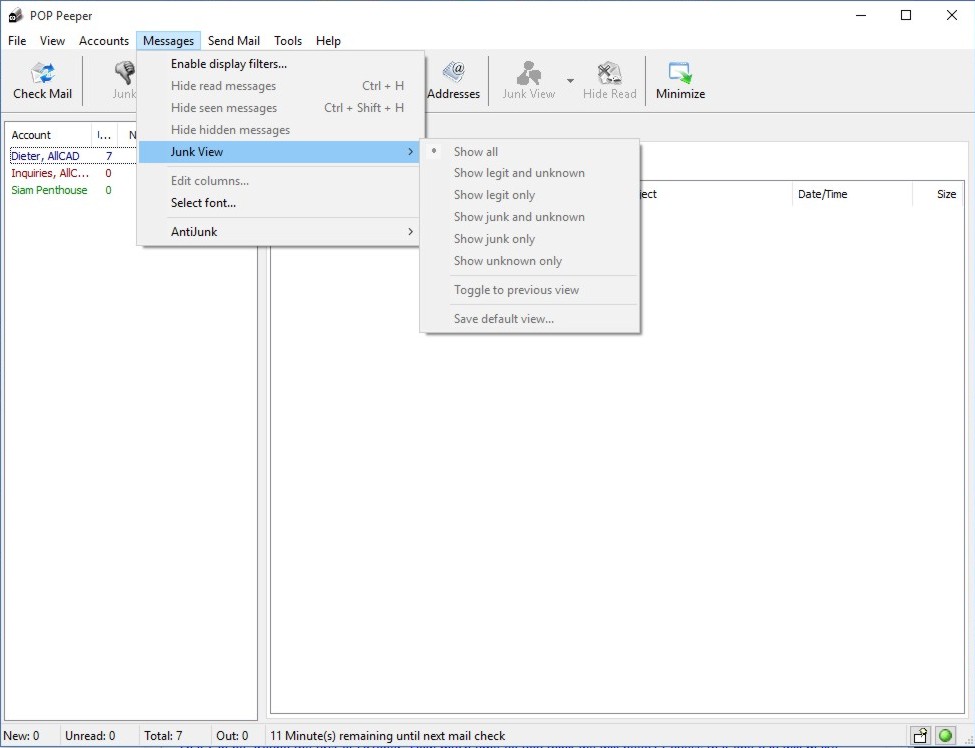Click the Hide Read toolbar icon

pyautogui.click(x=609, y=73)
